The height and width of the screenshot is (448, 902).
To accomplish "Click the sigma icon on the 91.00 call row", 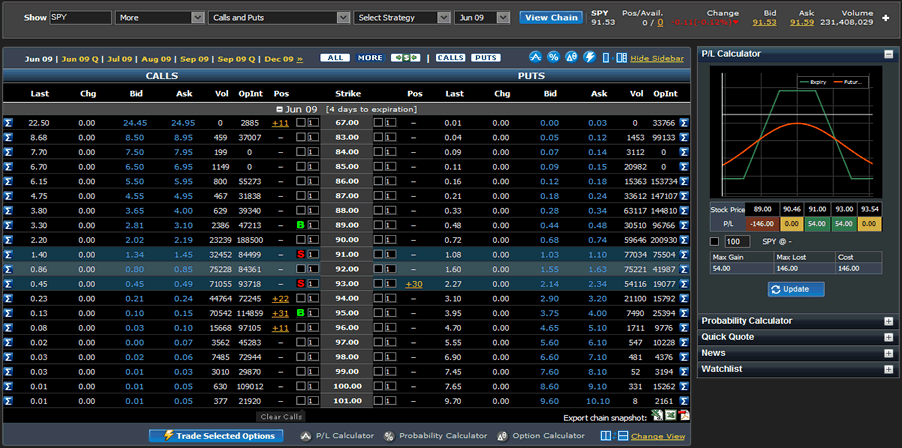I will 8,254.
